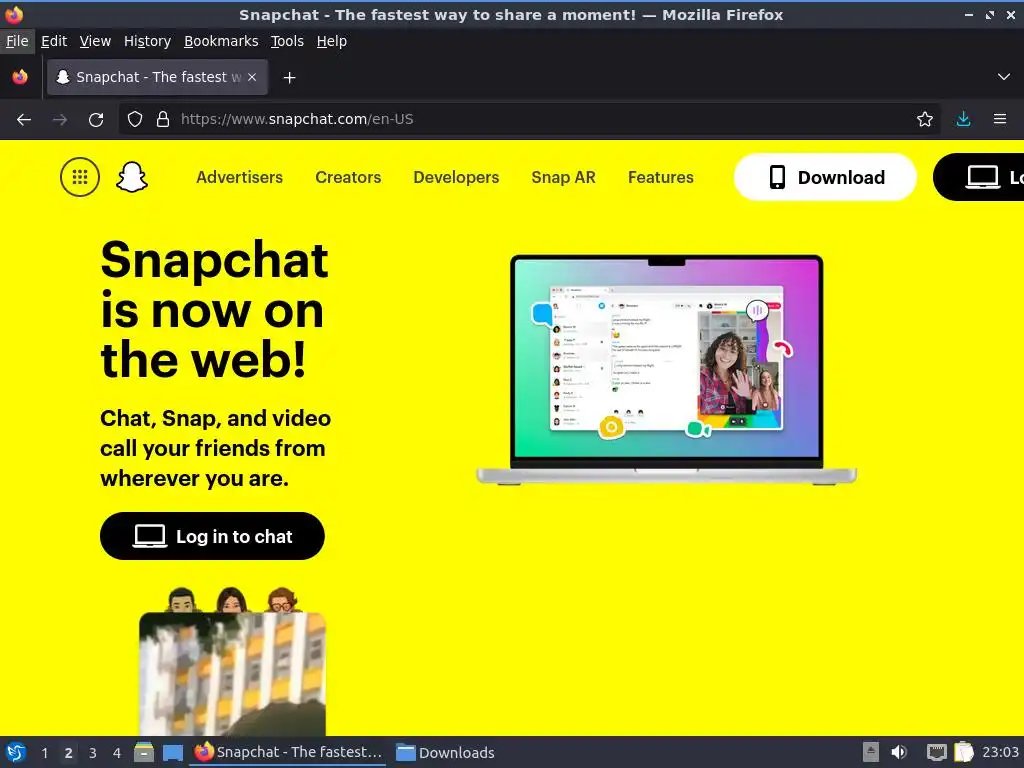This screenshot has height=768, width=1024.
Task: Click the Developers navigation link
Action: point(456,177)
